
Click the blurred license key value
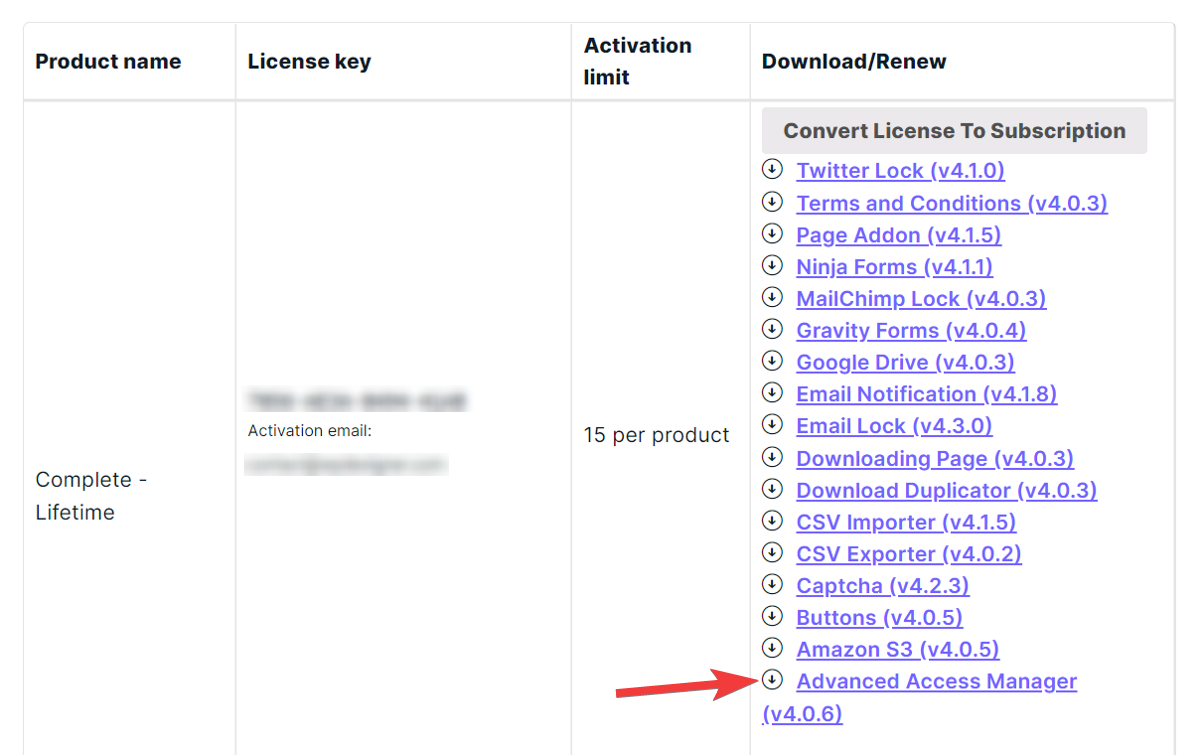coord(356,401)
